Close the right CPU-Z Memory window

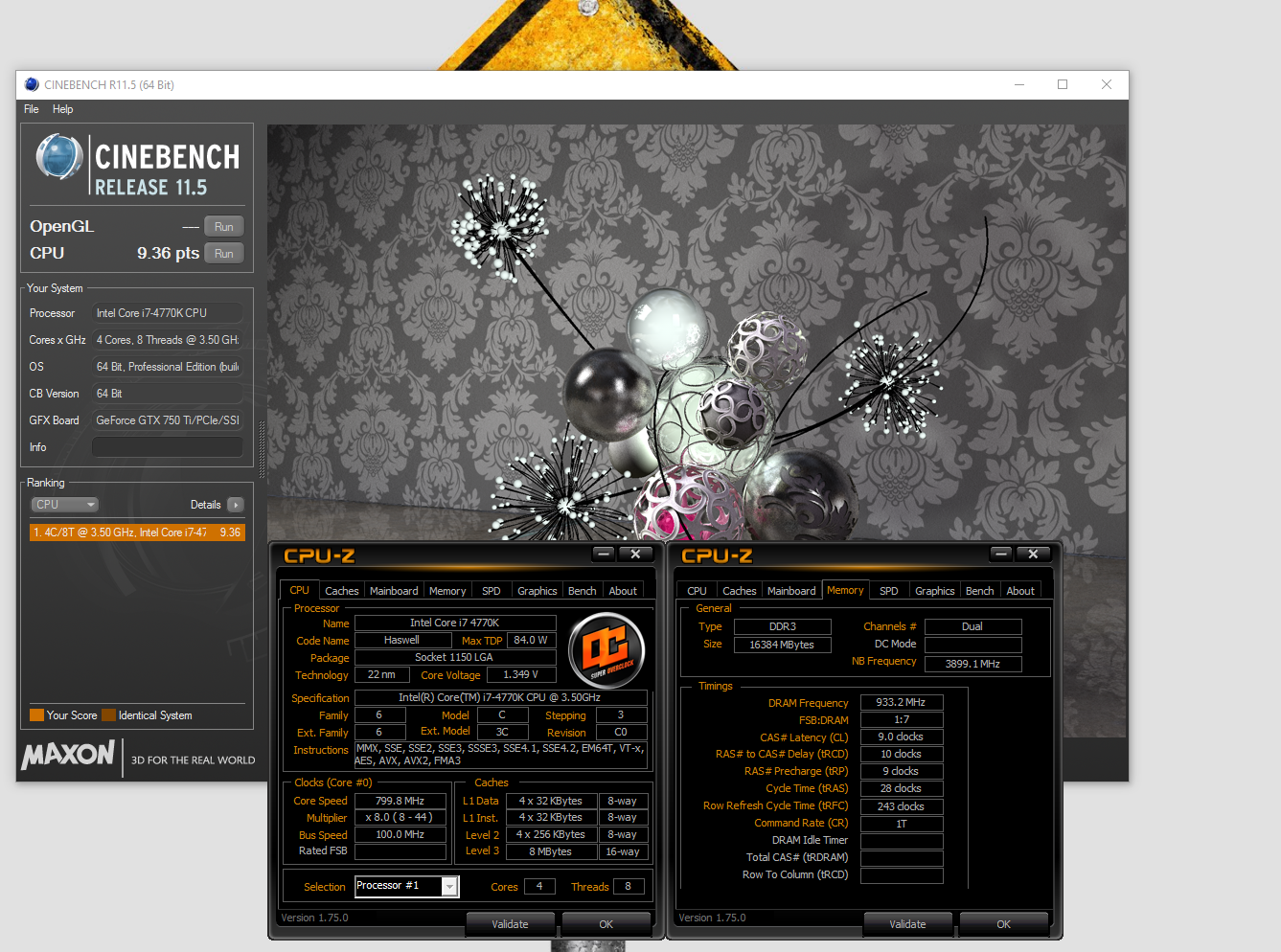coord(1033,554)
